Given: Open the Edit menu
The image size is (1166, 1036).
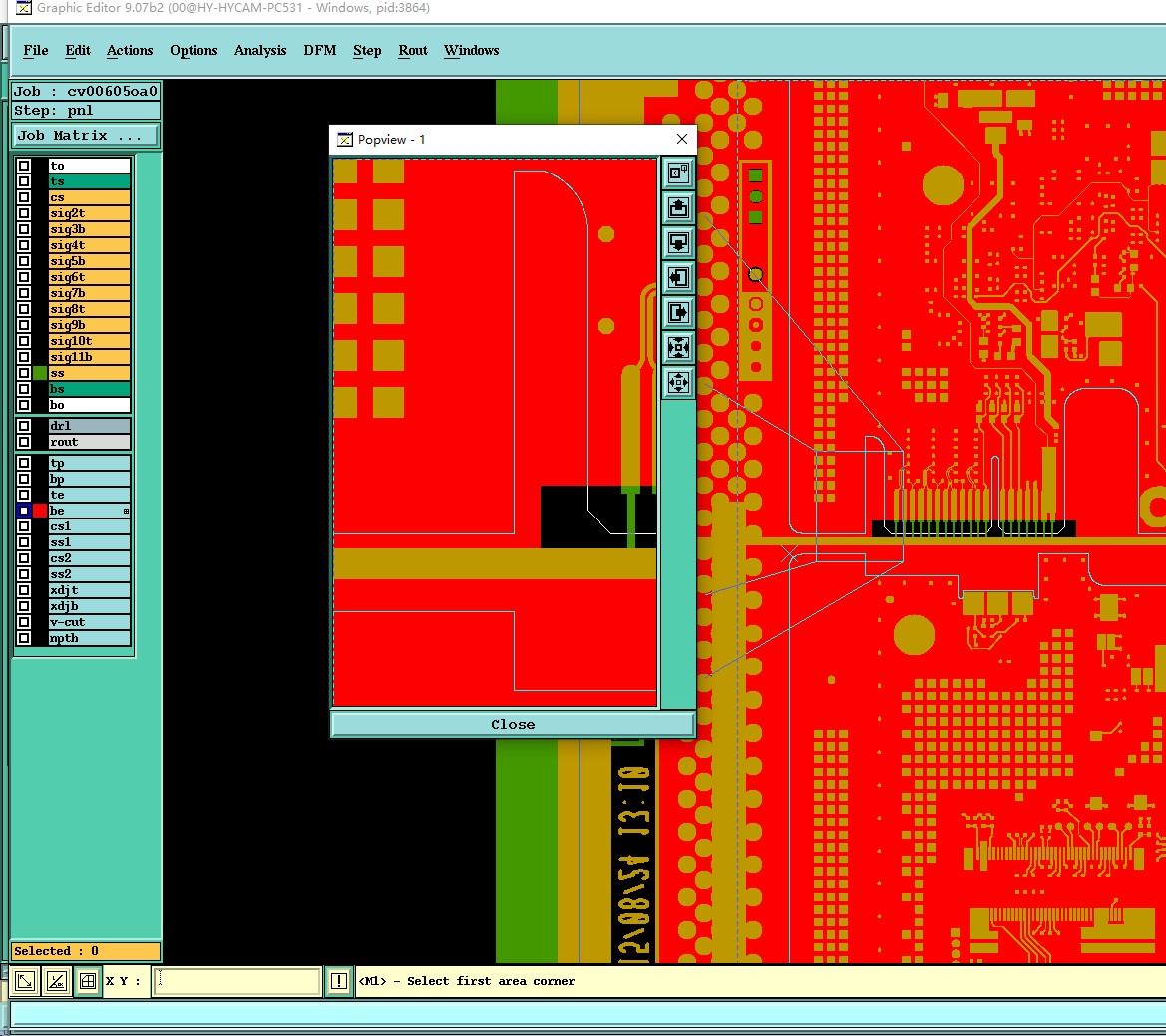Looking at the screenshot, I should [x=78, y=50].
